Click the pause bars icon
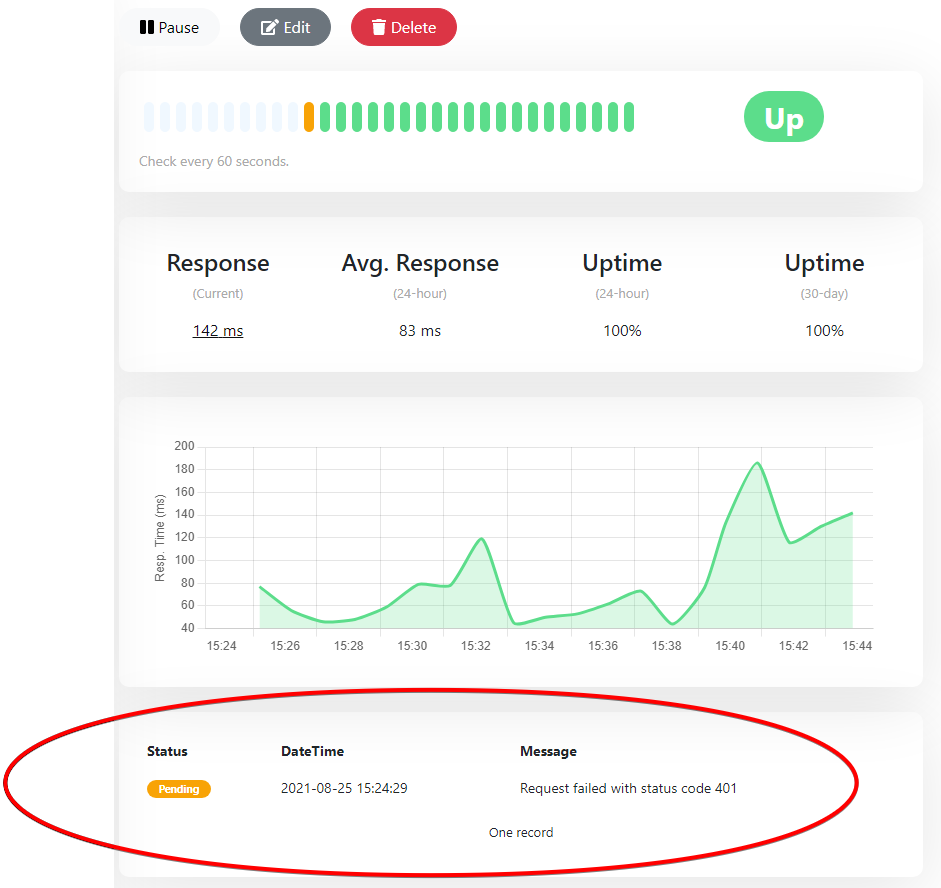 click(x=146, y=28)
